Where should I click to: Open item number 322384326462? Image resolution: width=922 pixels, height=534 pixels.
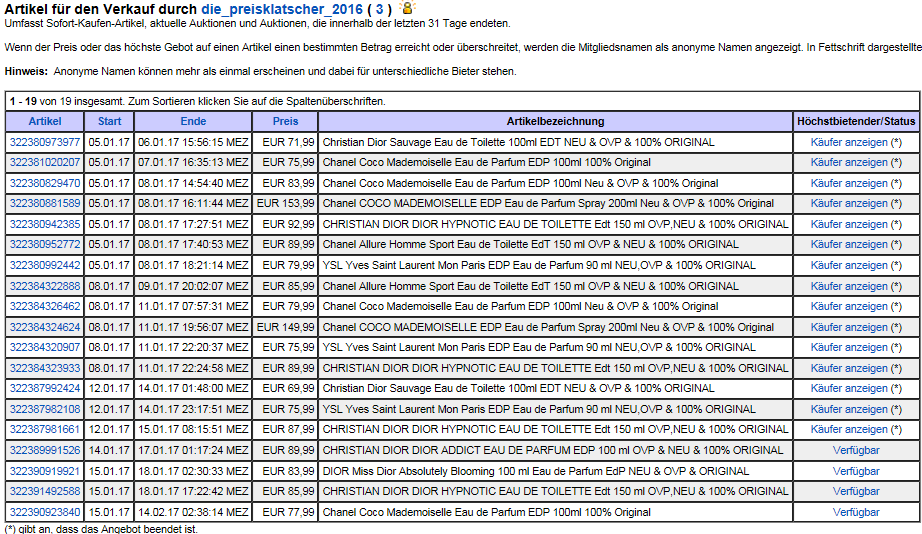click(45, 306)
